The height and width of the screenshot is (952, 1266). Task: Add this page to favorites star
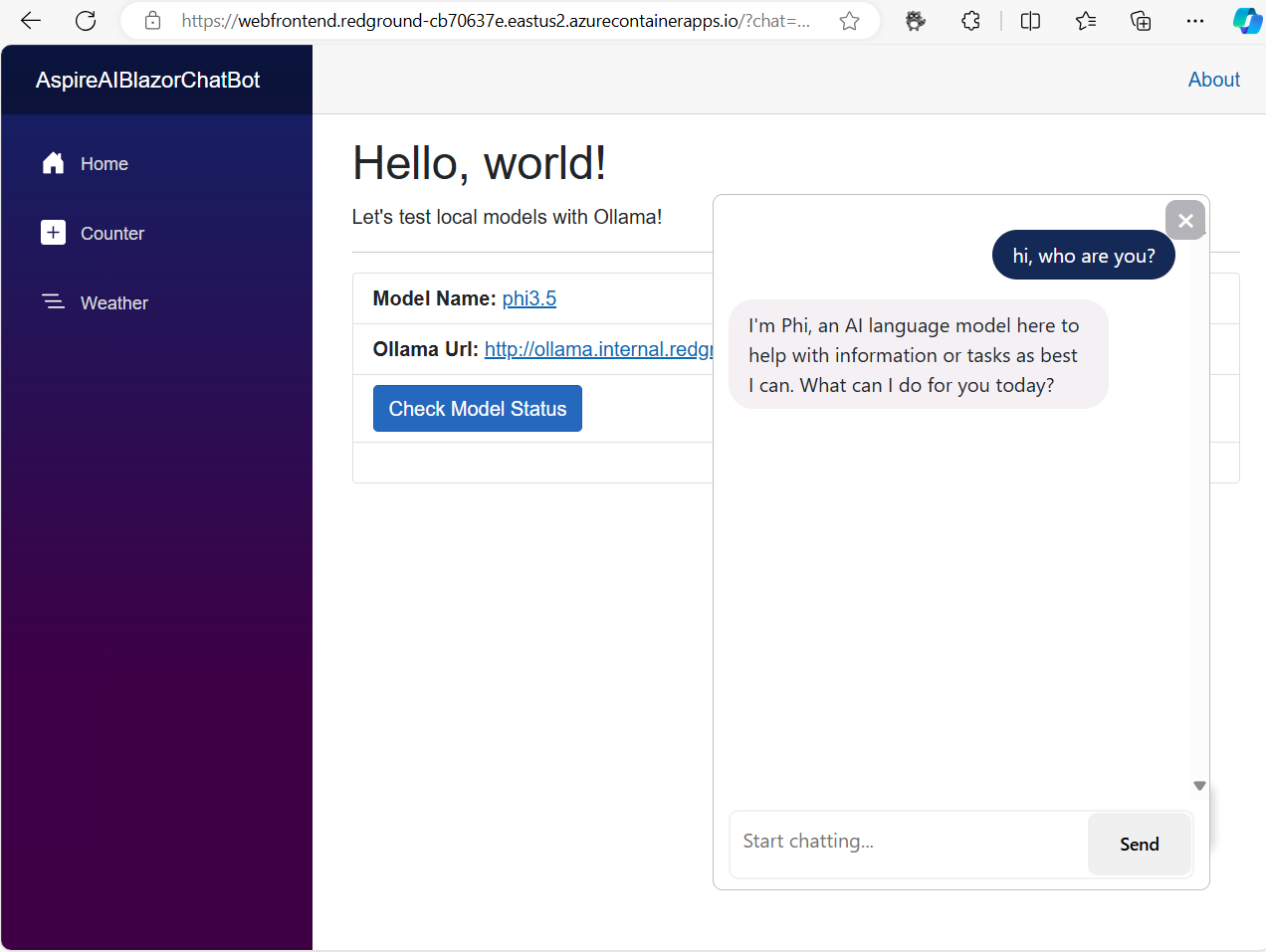tap(849, 20)
